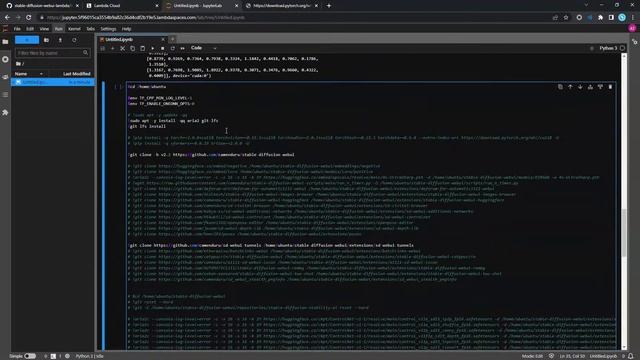This screenshot has width=640, height=360.
Task: Open the JupyterLab Tabs menu
Action: 91,29
